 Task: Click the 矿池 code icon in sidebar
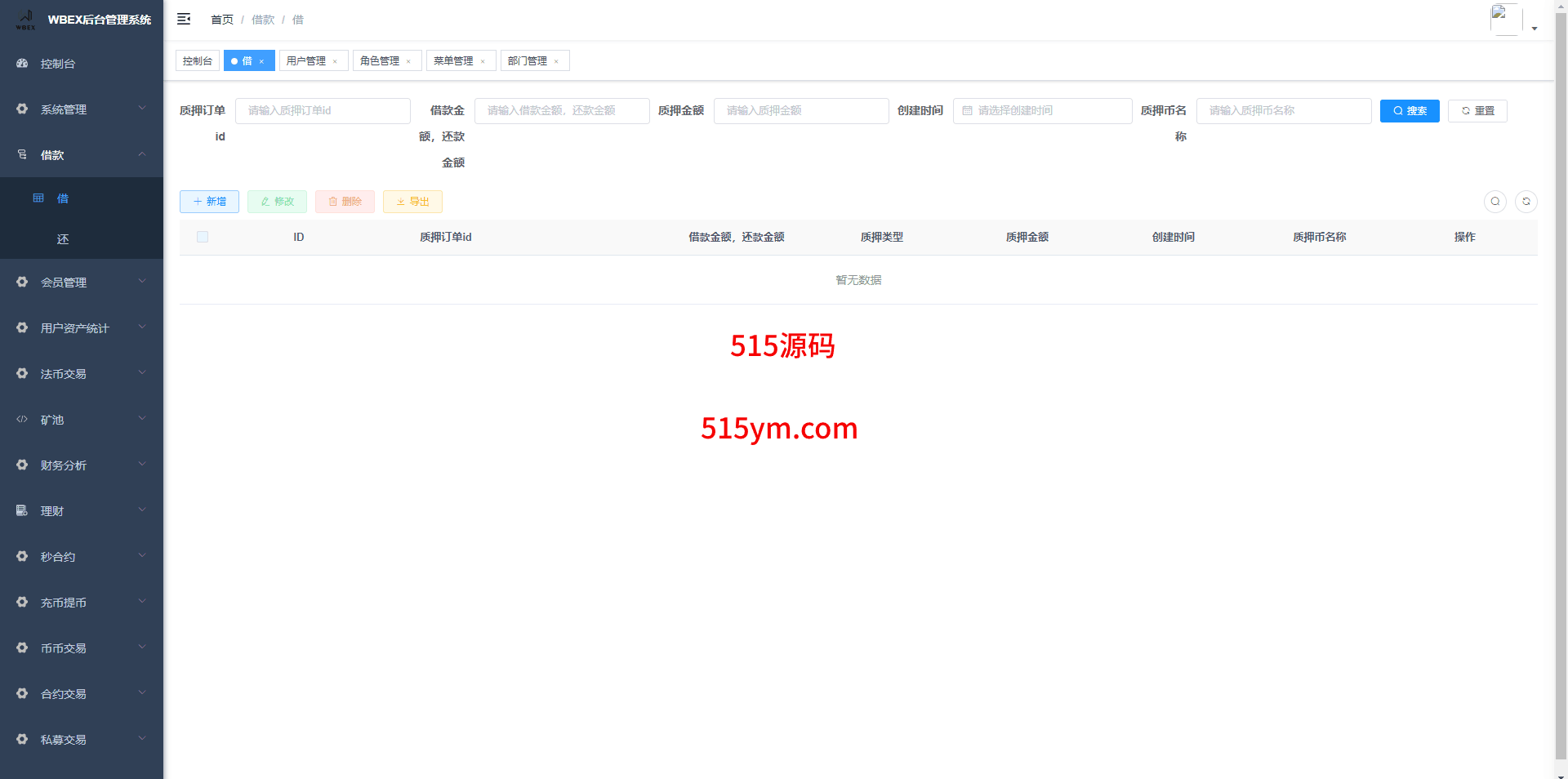[22, 420]
